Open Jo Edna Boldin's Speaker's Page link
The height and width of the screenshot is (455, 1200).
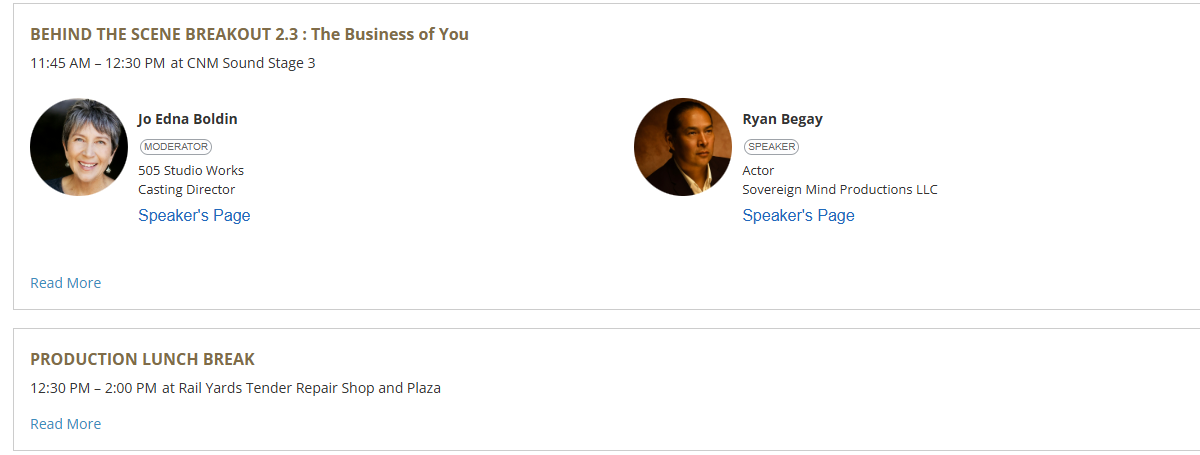tap(194, 215)
